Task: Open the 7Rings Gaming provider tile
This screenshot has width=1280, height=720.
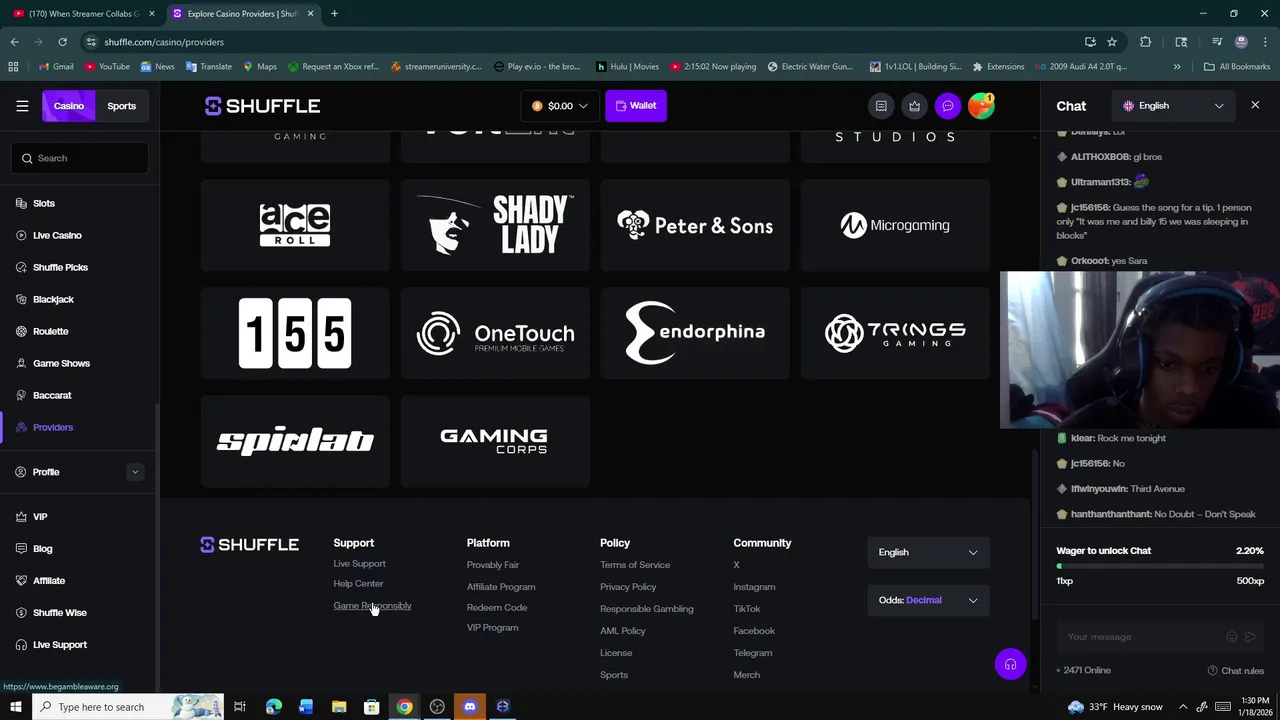Action: tap(895, 333)
